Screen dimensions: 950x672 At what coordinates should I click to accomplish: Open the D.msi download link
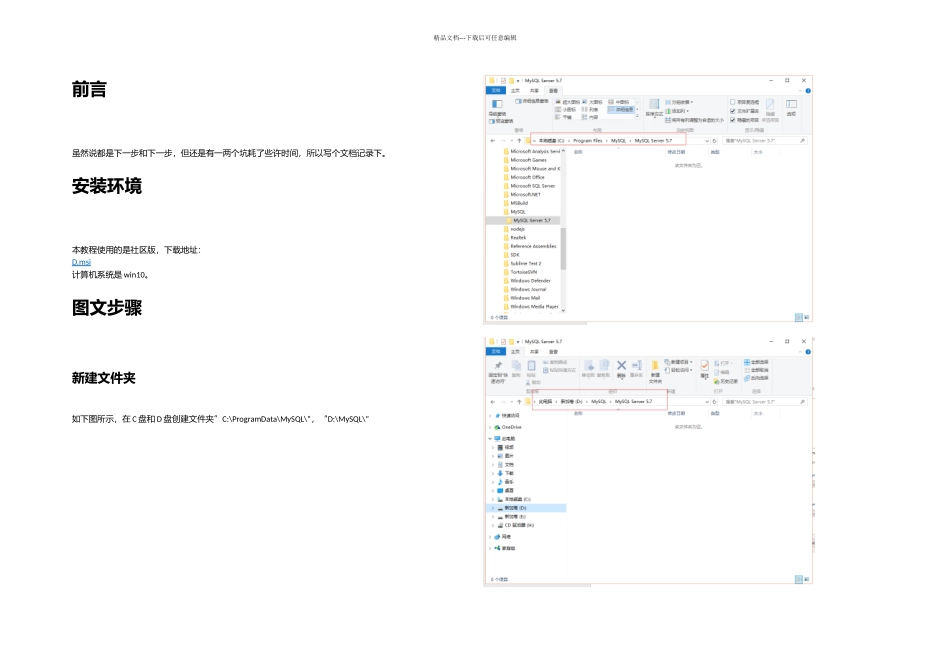click(81, 262)
